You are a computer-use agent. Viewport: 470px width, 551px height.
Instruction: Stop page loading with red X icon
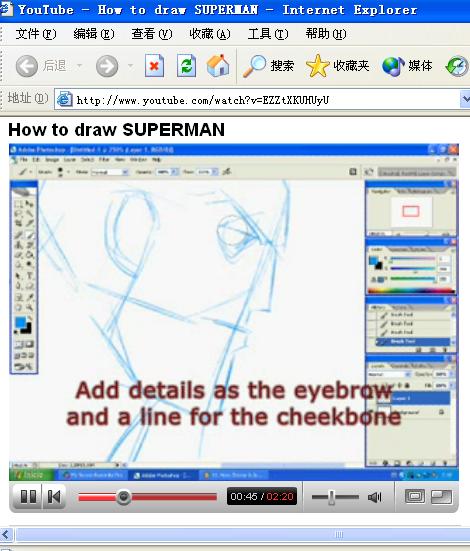(154, 66)
